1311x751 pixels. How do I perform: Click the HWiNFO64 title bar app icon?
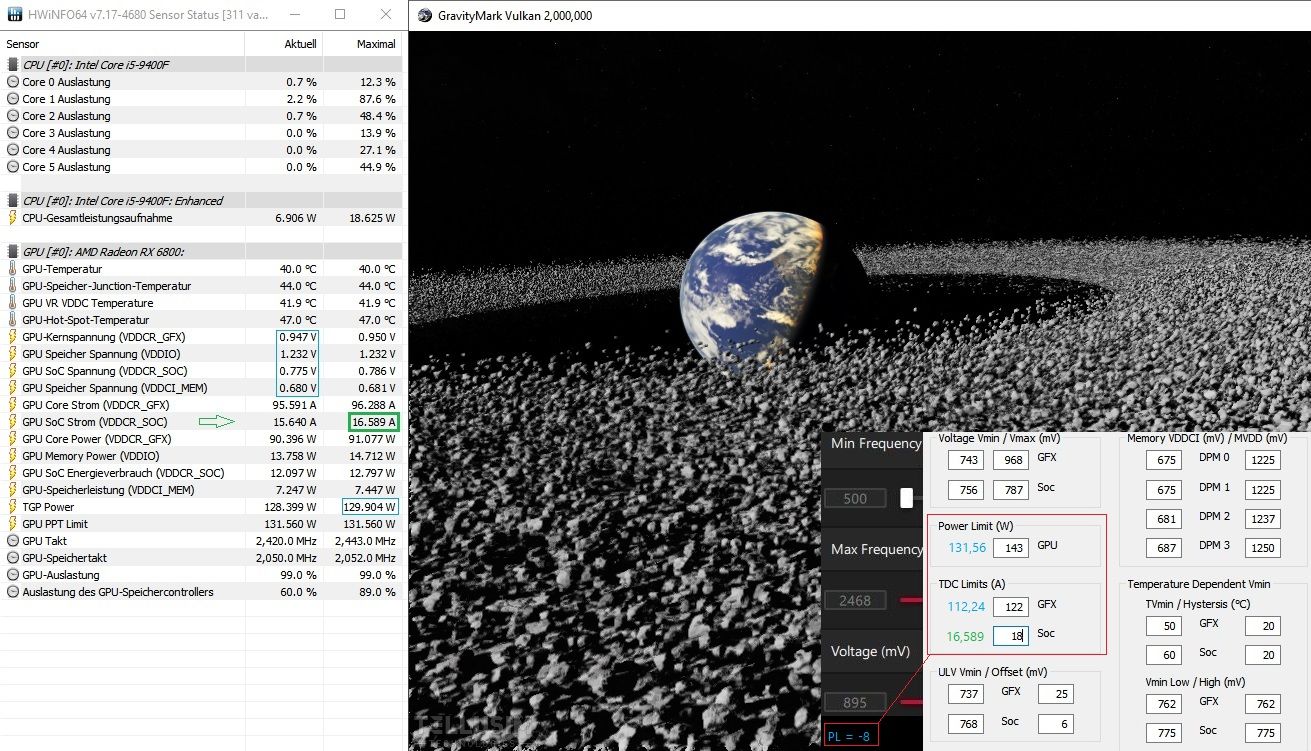point(14,15)
